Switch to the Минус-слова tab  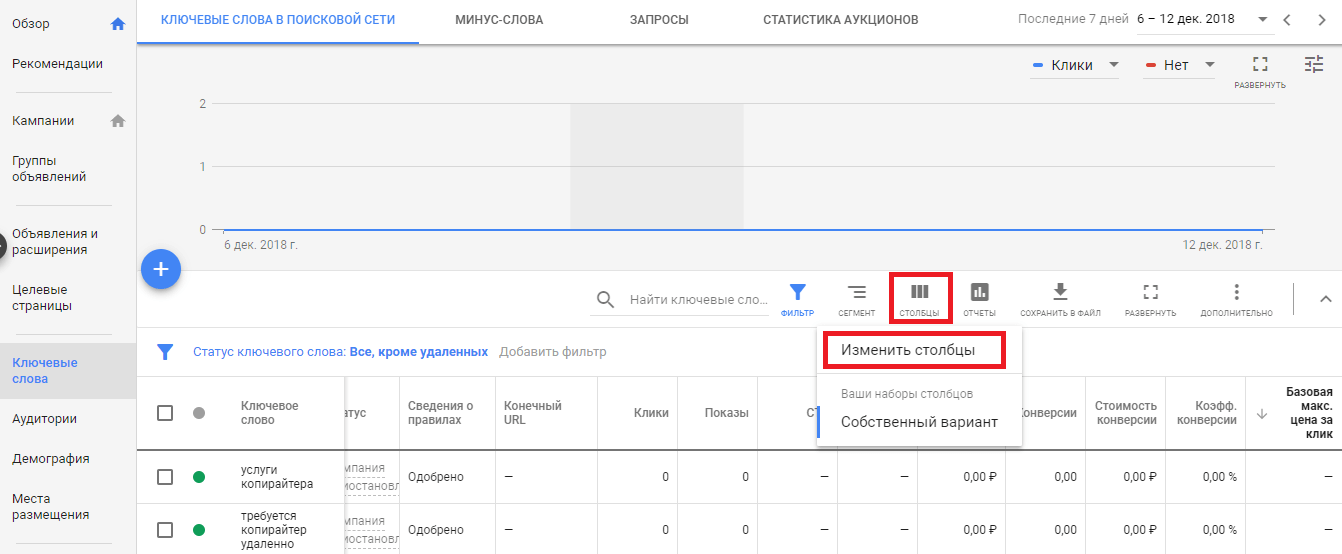click(499, 20)
